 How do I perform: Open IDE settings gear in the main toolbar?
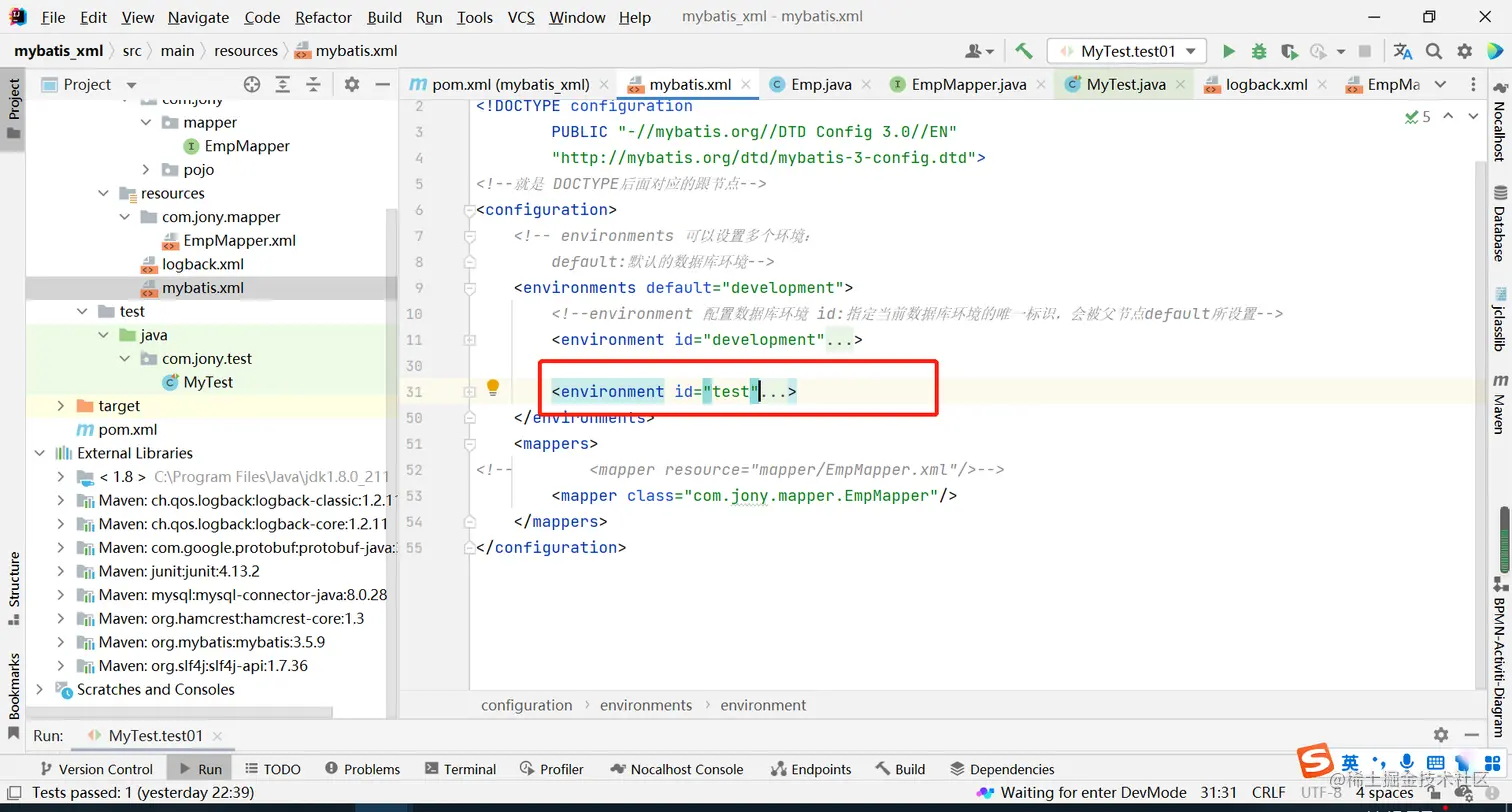click(1465, 51)
